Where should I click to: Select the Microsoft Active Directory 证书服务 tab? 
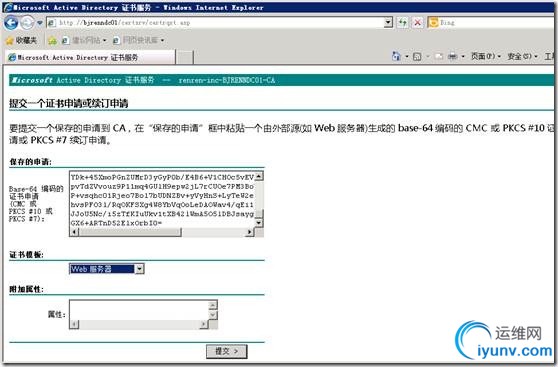coord(90,57)
